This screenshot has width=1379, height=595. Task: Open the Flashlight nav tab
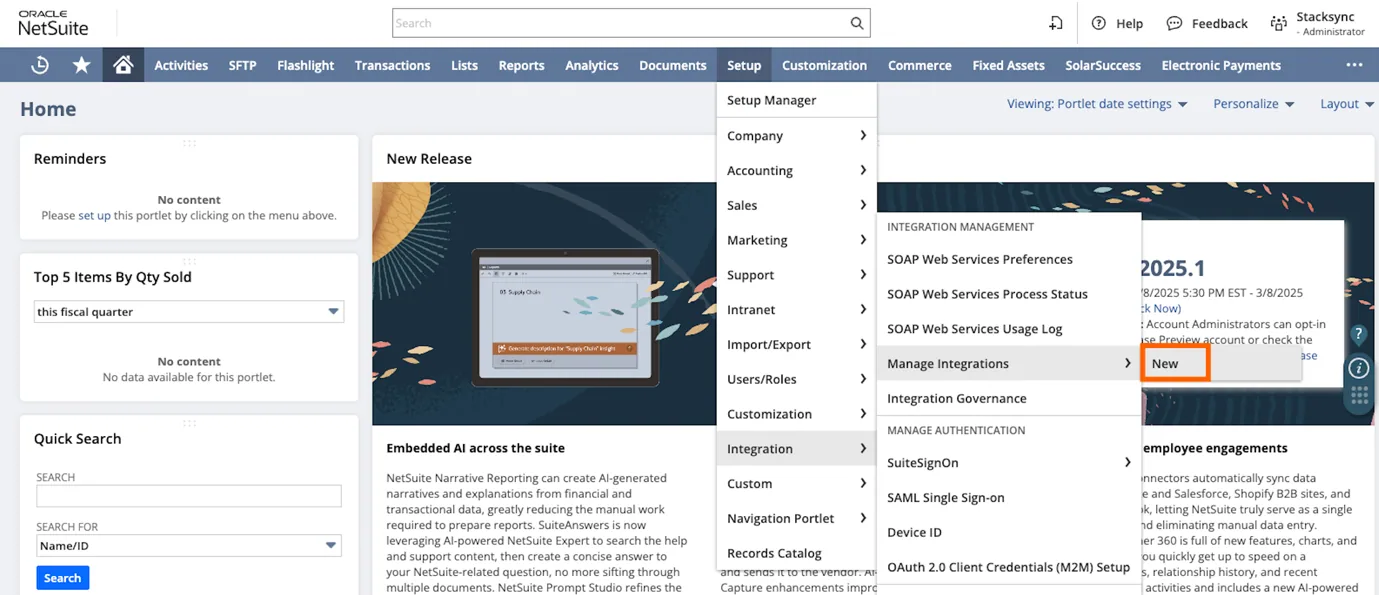coord(305,65)
